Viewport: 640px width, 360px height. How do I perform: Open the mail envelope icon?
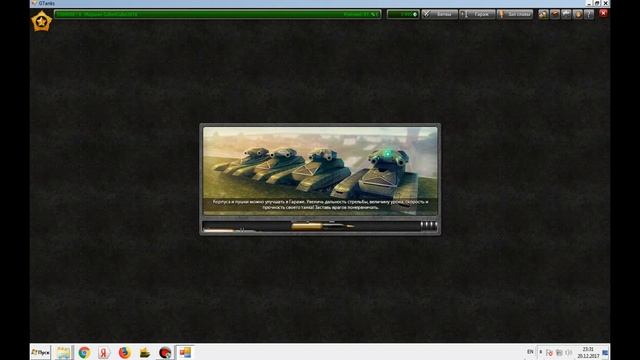(x=555, y=14)
